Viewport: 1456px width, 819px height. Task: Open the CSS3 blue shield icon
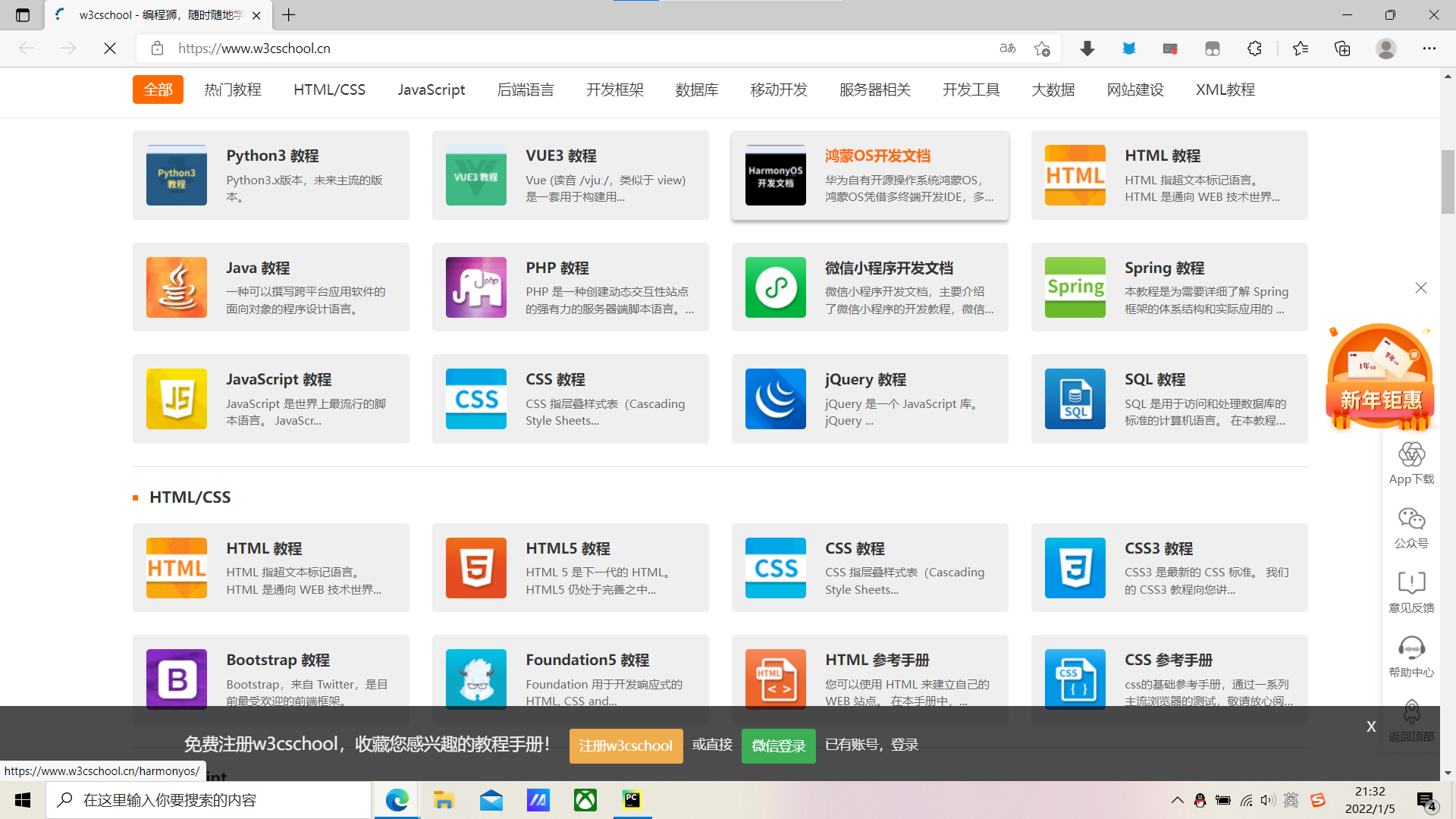click(1075, 567)
